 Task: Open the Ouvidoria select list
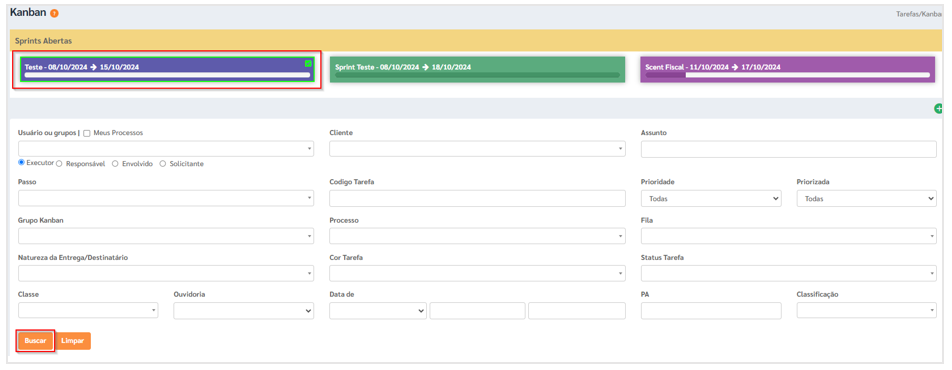pyautogui.click(x=243, y=310)
